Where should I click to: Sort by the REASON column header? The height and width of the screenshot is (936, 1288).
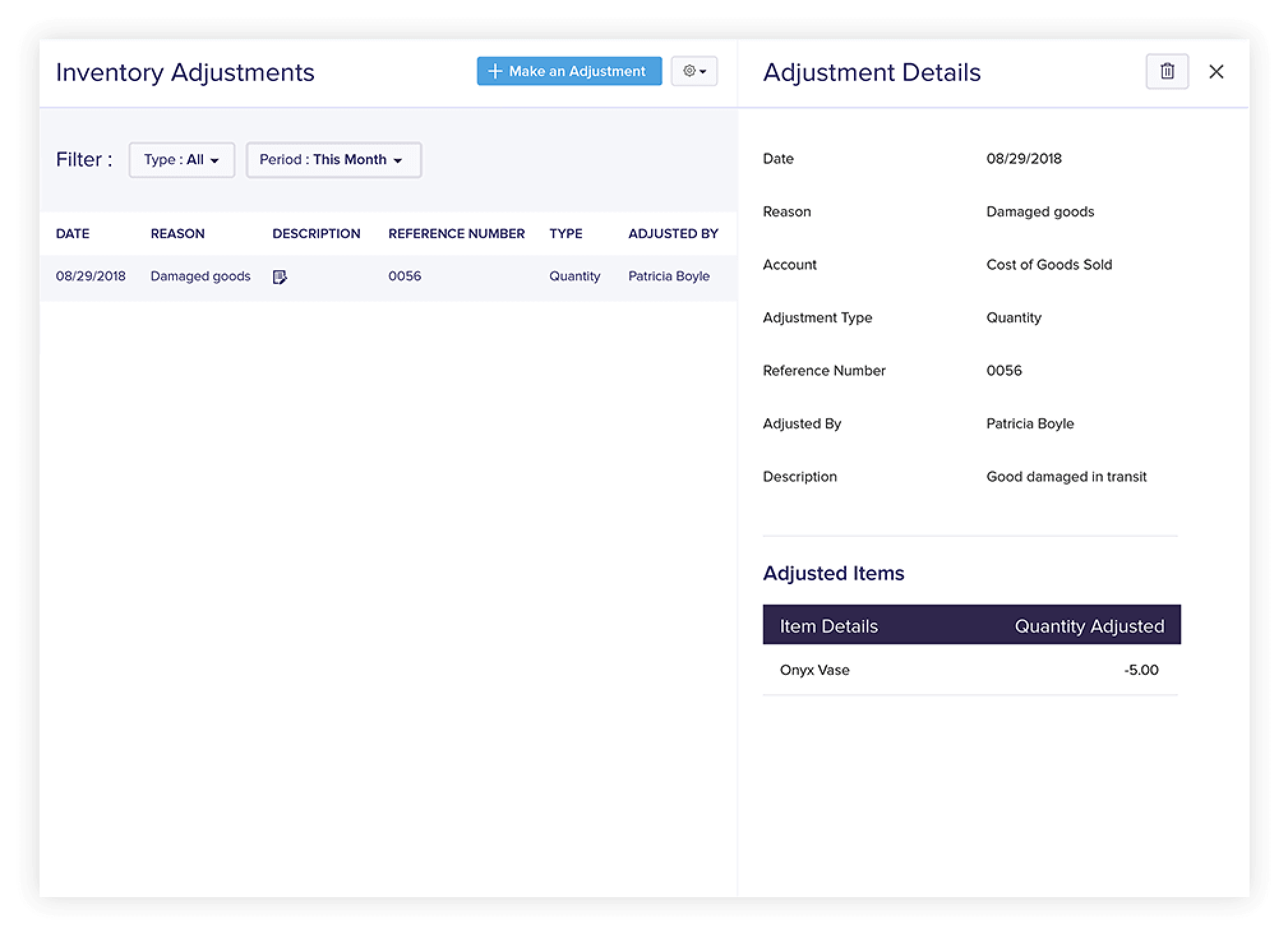[177, 234]
